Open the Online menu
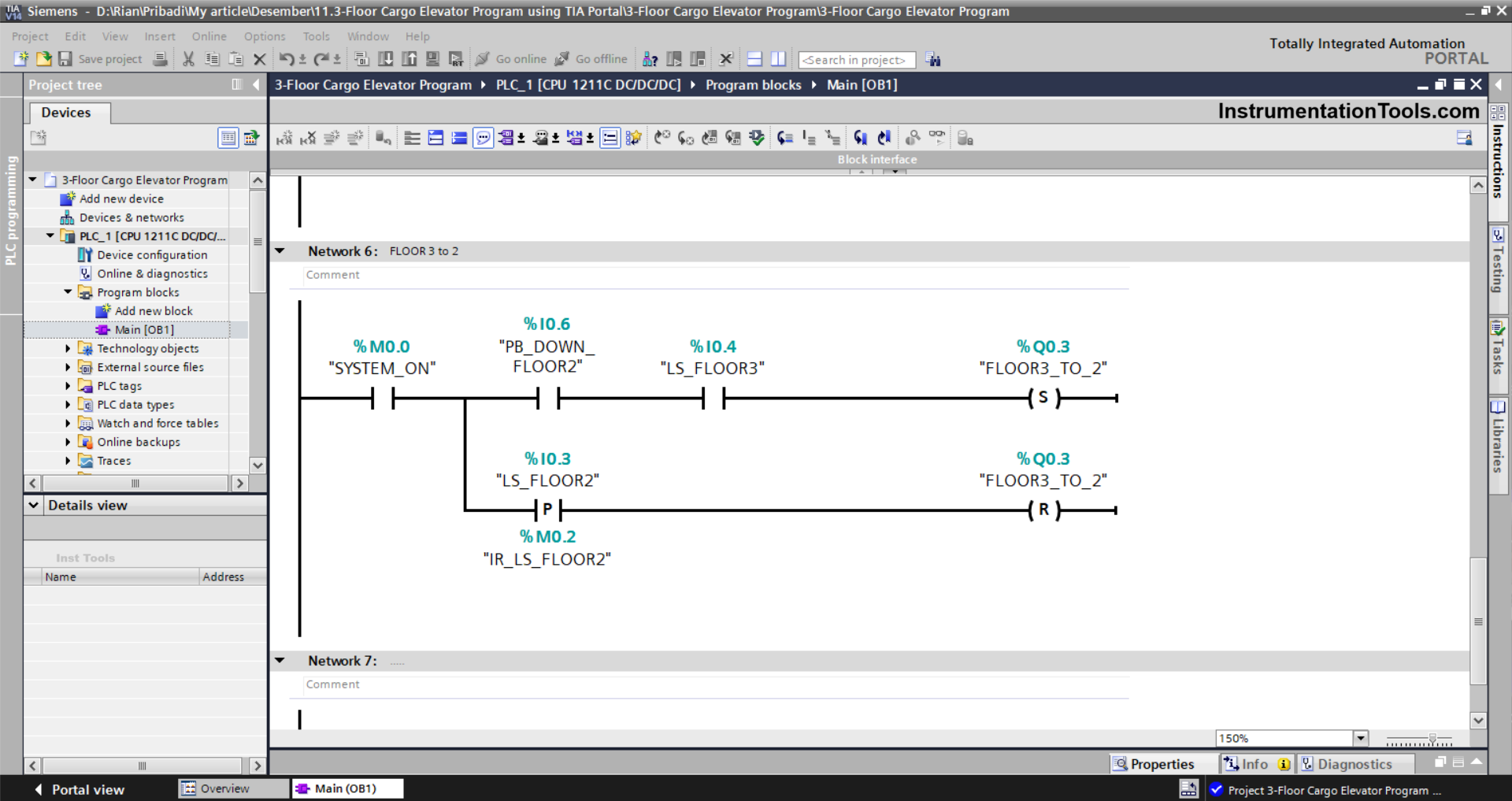 point(209,36)
